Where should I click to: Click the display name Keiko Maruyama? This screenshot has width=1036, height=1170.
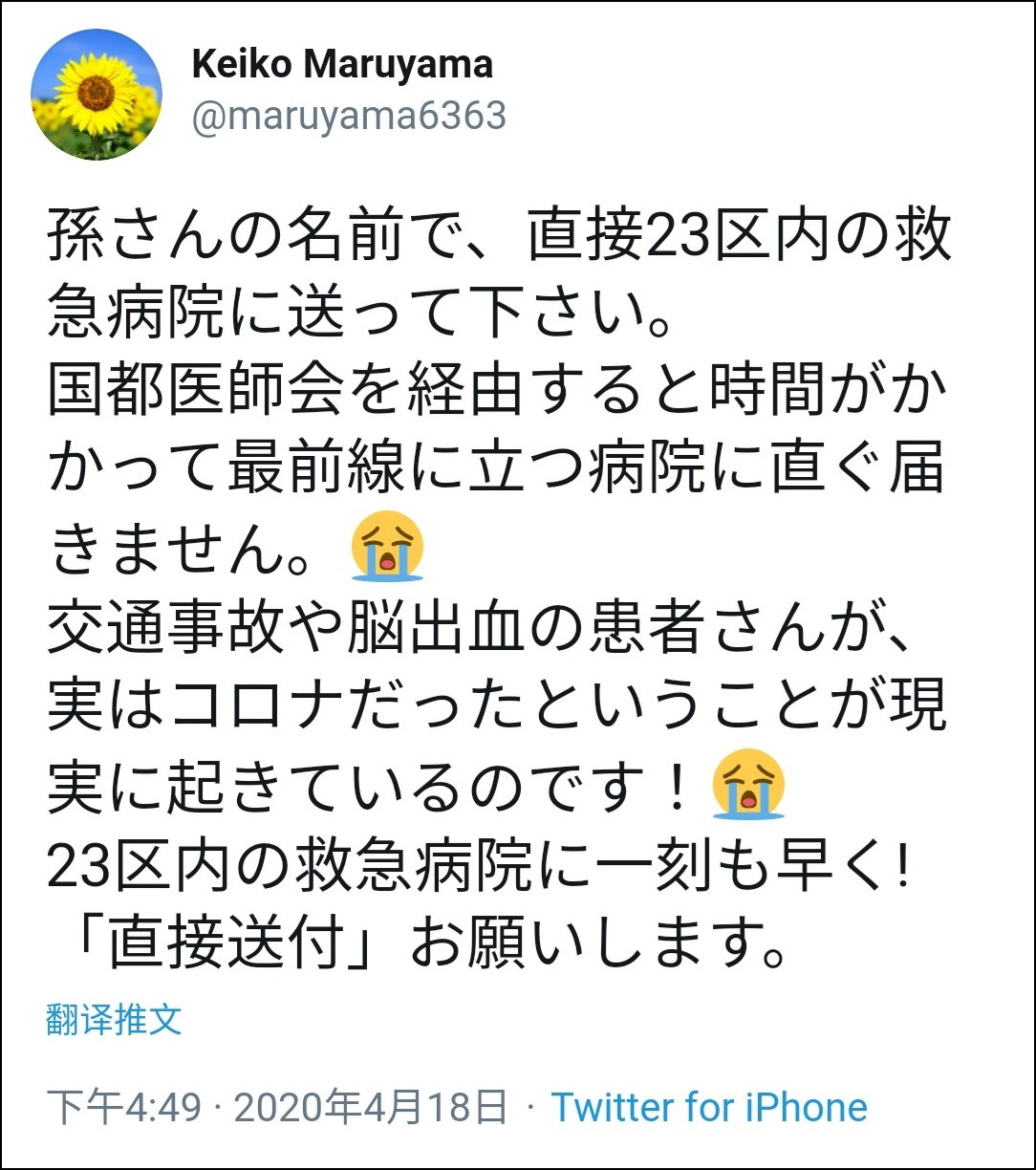(x=342, y=64)
